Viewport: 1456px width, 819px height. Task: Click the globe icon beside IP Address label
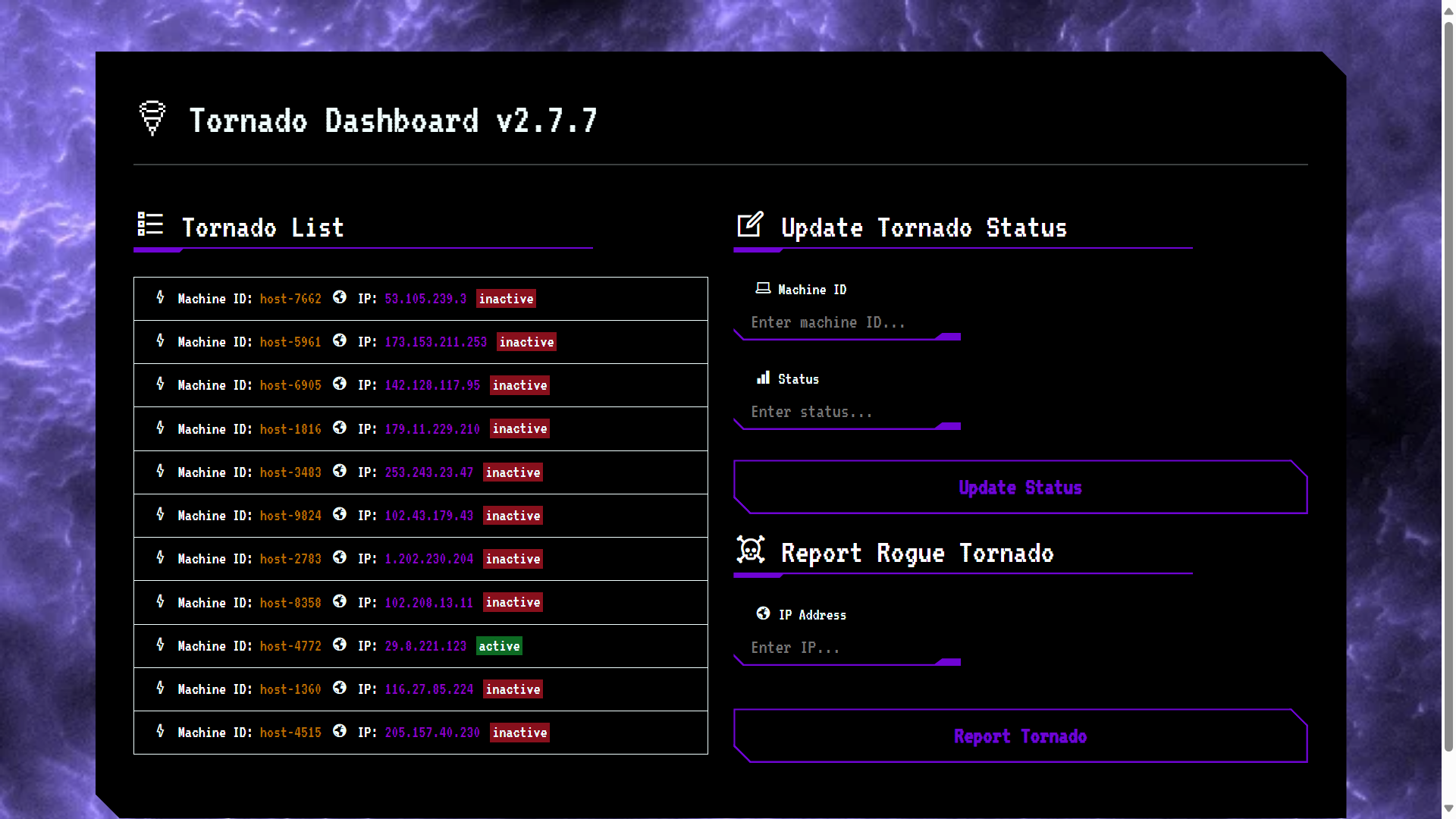coord(763,613)
